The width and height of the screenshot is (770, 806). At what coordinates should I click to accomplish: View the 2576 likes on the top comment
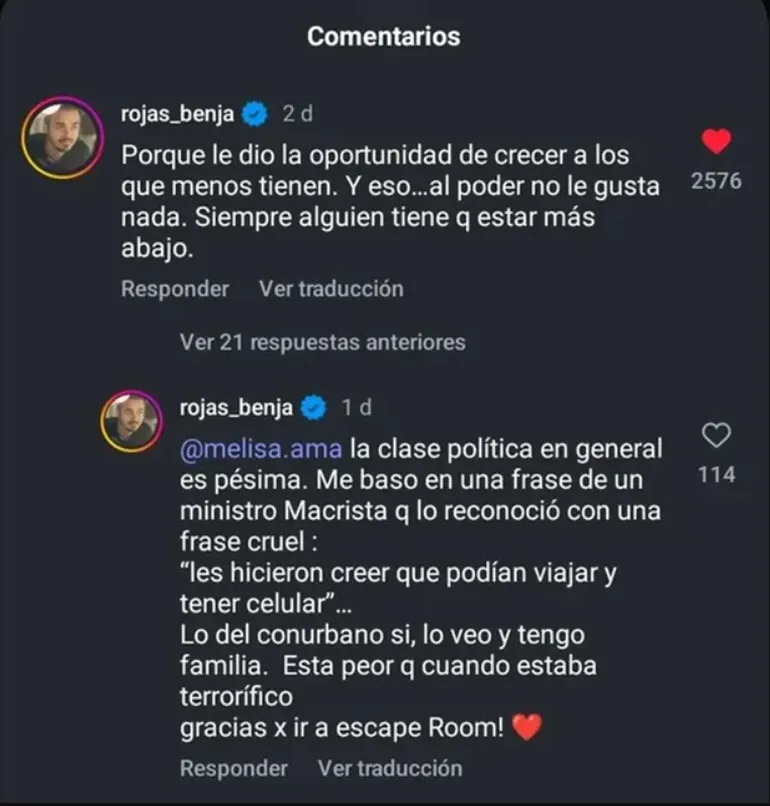716,183
